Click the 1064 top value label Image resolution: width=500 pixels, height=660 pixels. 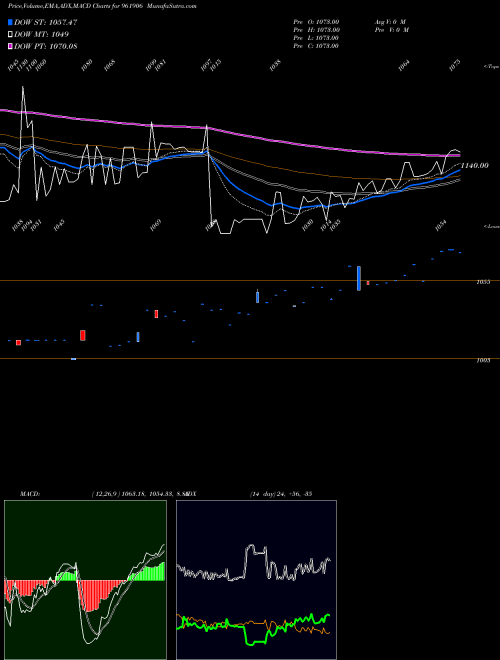click(404, 66)
